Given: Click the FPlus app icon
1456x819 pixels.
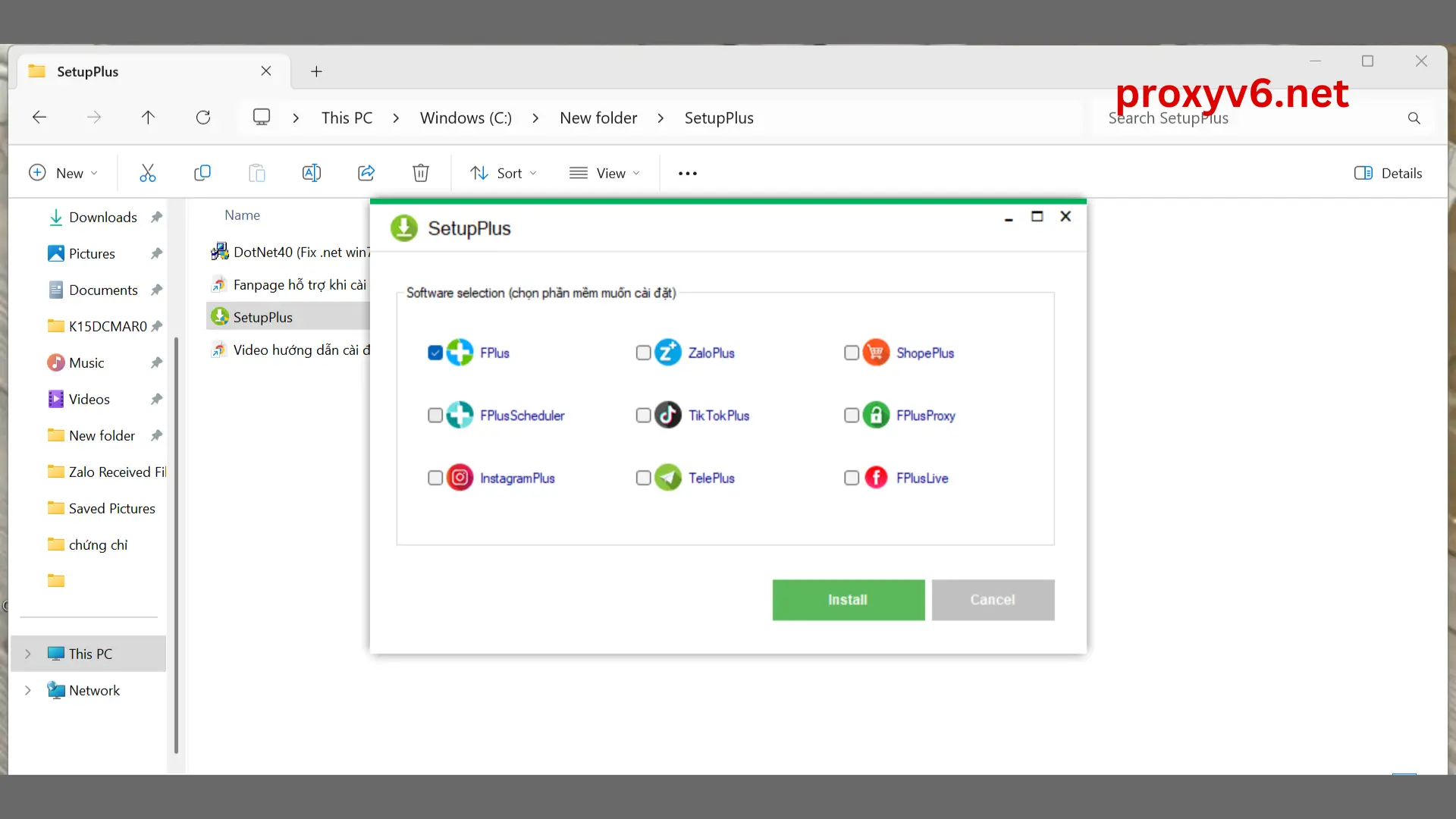Looking at the screenshot, I should pyautogui.click(x=460, y=353).
